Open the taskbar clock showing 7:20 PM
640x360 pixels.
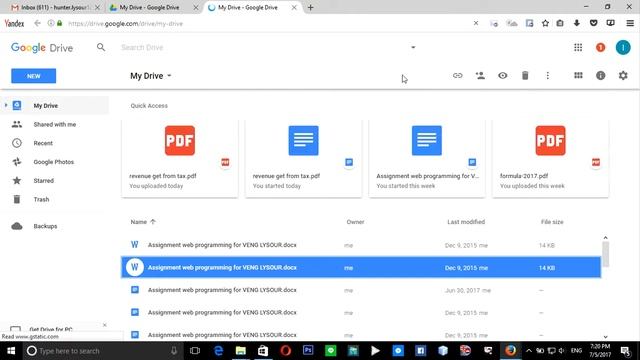click(x=600, y=351)
